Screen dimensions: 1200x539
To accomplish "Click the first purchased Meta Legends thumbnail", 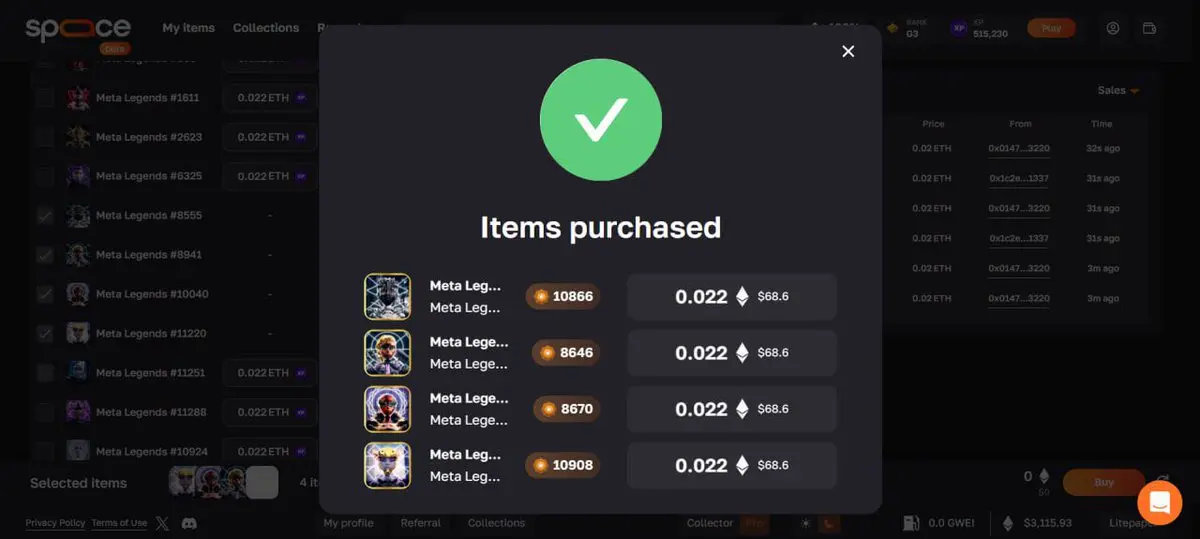I will click(387, 297).
